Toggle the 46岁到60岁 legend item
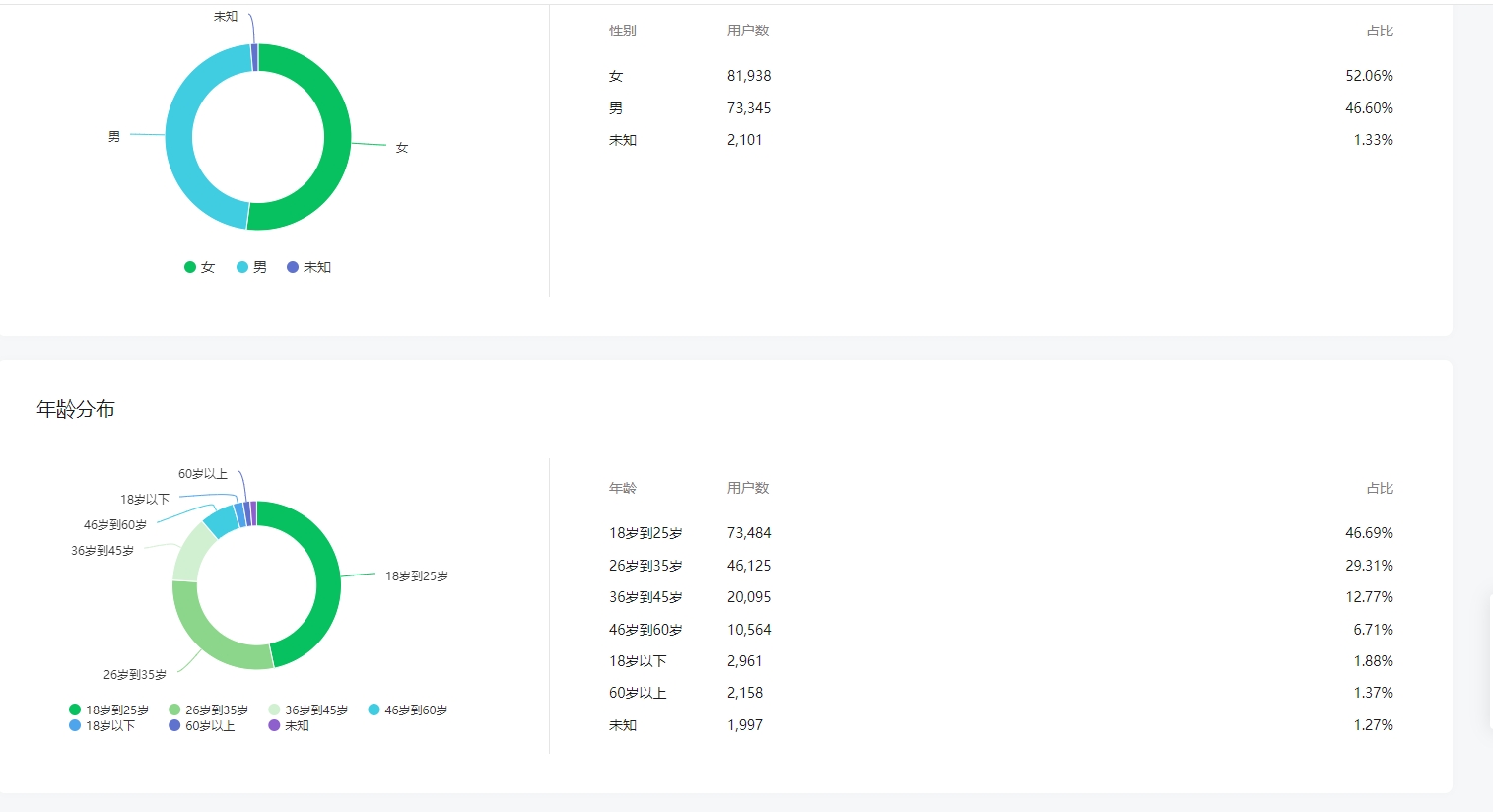This screenshot has width=1493, height=812. pos(407,710)
